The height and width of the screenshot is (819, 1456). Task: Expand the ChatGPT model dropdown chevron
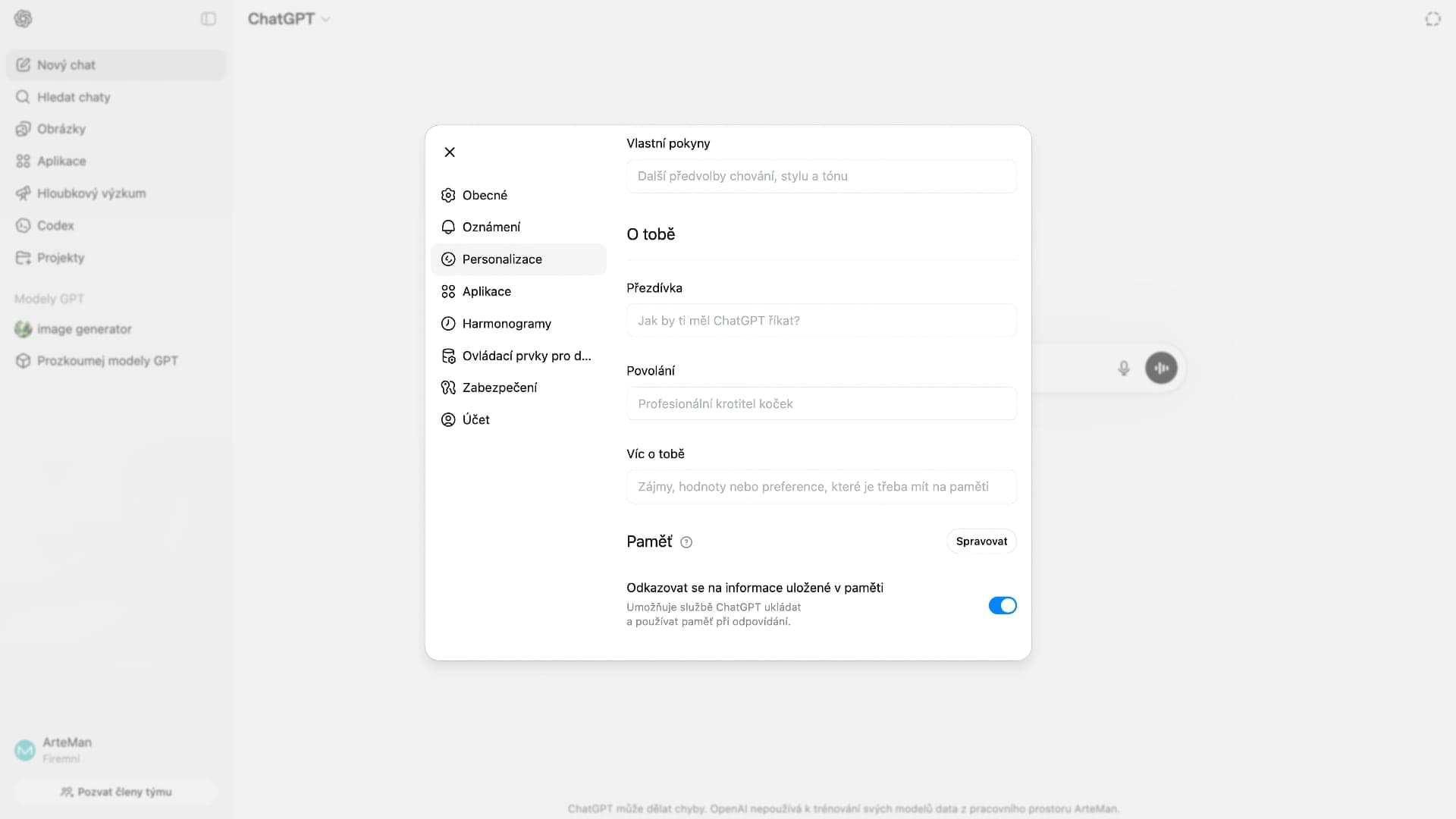pos(326,20)
